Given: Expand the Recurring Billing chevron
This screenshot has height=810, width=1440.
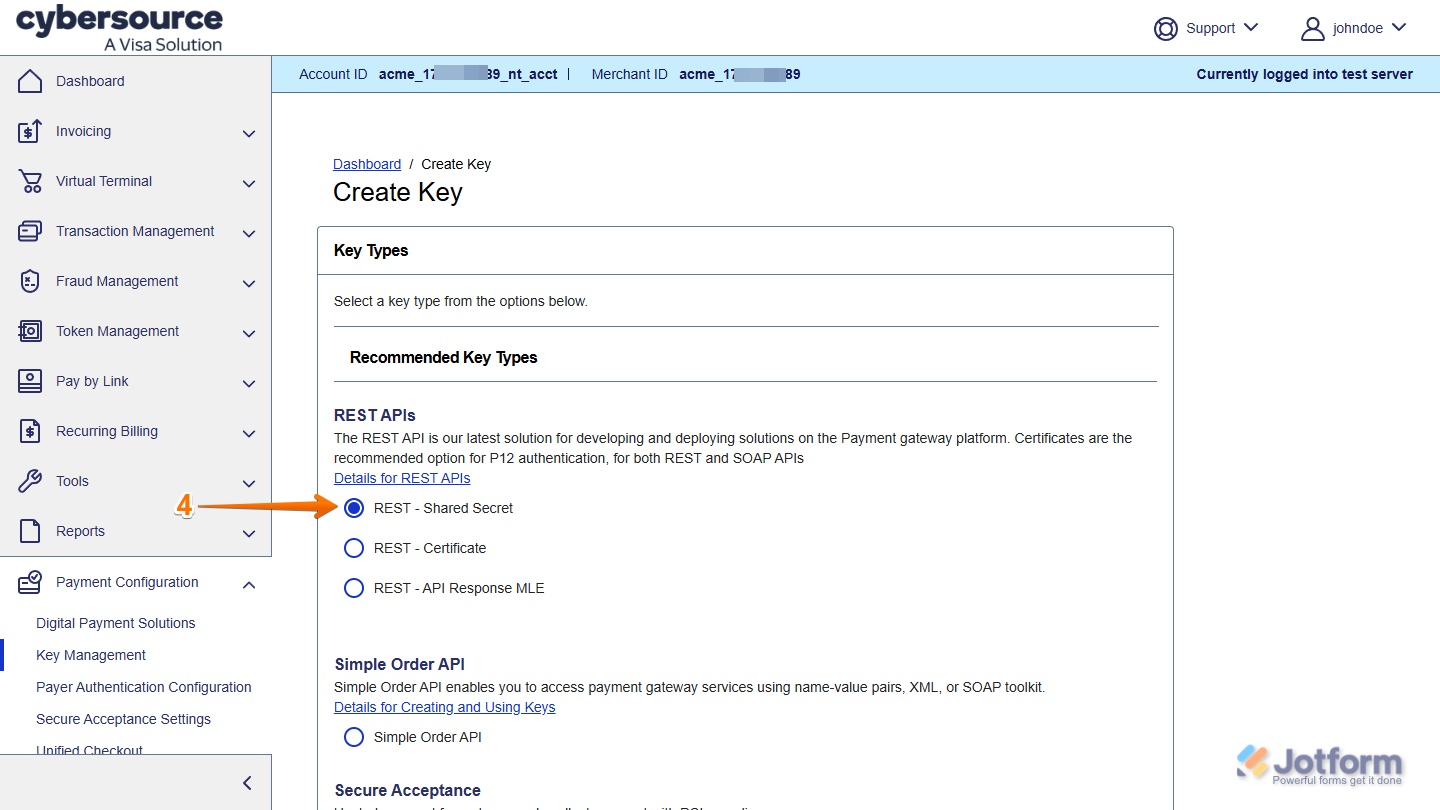Looking at the screenshot, I should tap(249, 433).
